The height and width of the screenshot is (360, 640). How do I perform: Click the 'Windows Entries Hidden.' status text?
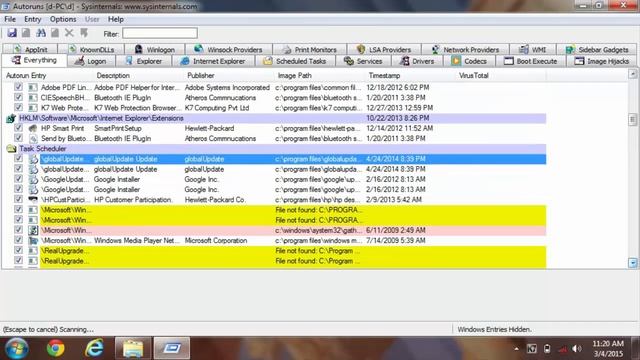[x=494, y=329]
